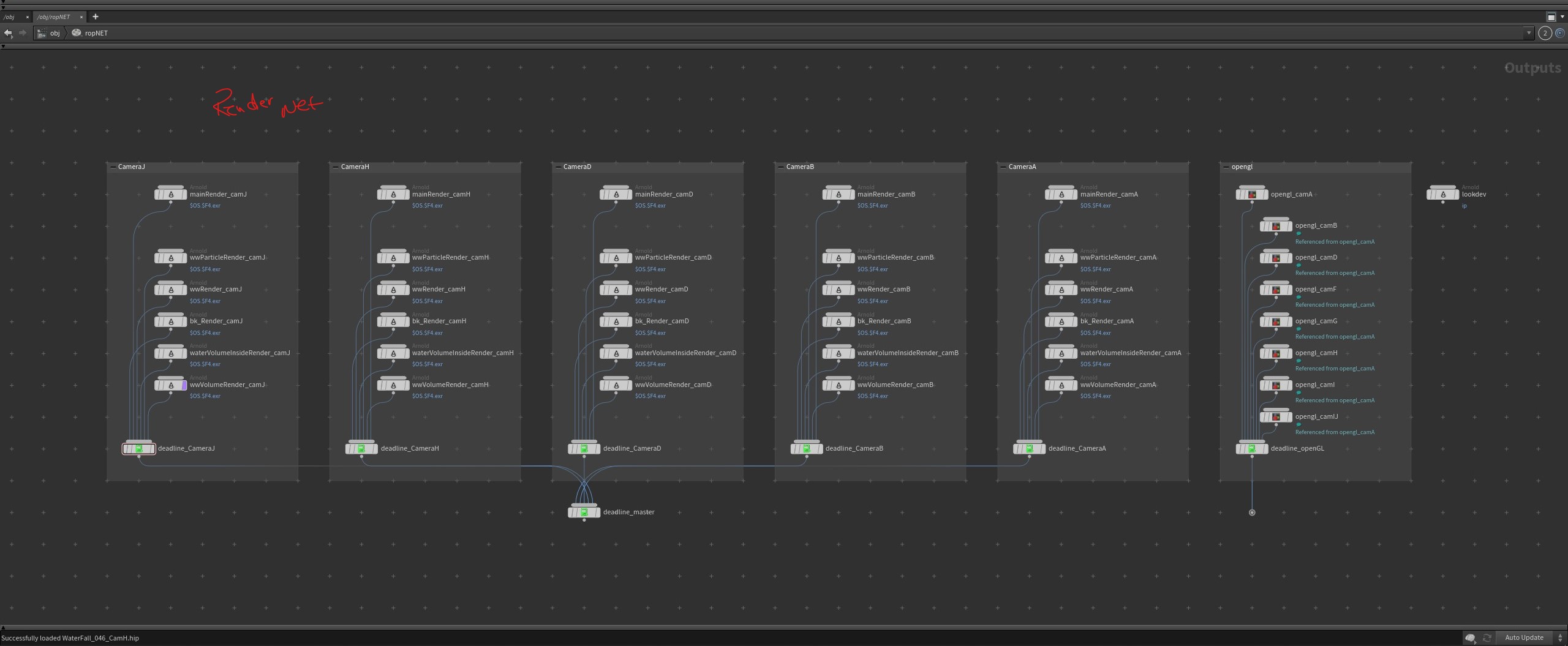
Task: Click purple flag on wwVolumeRender_camJ node
Action: click(184, 385)
